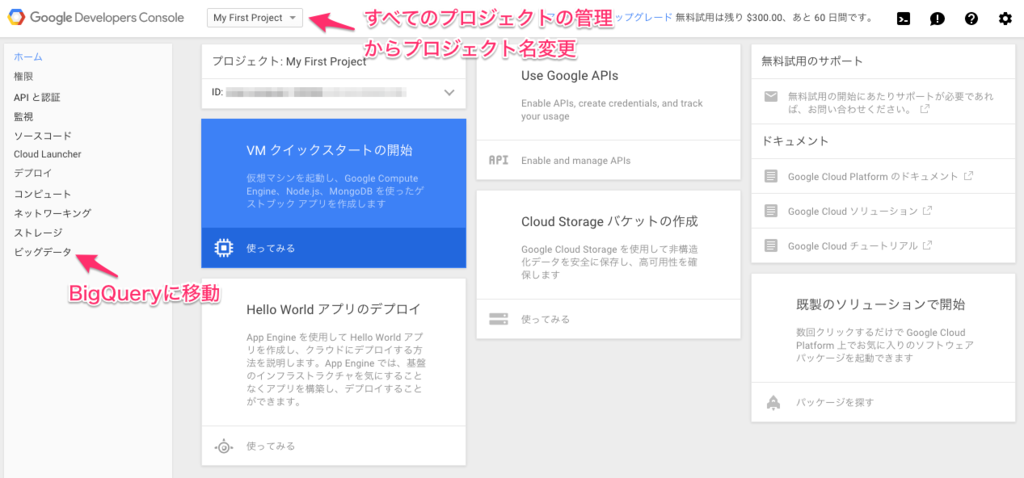The width and height of the screenshot is (1024, 478).
Task: Click external-link icon after Platform のドキュメント
Action: pos(969,176)
